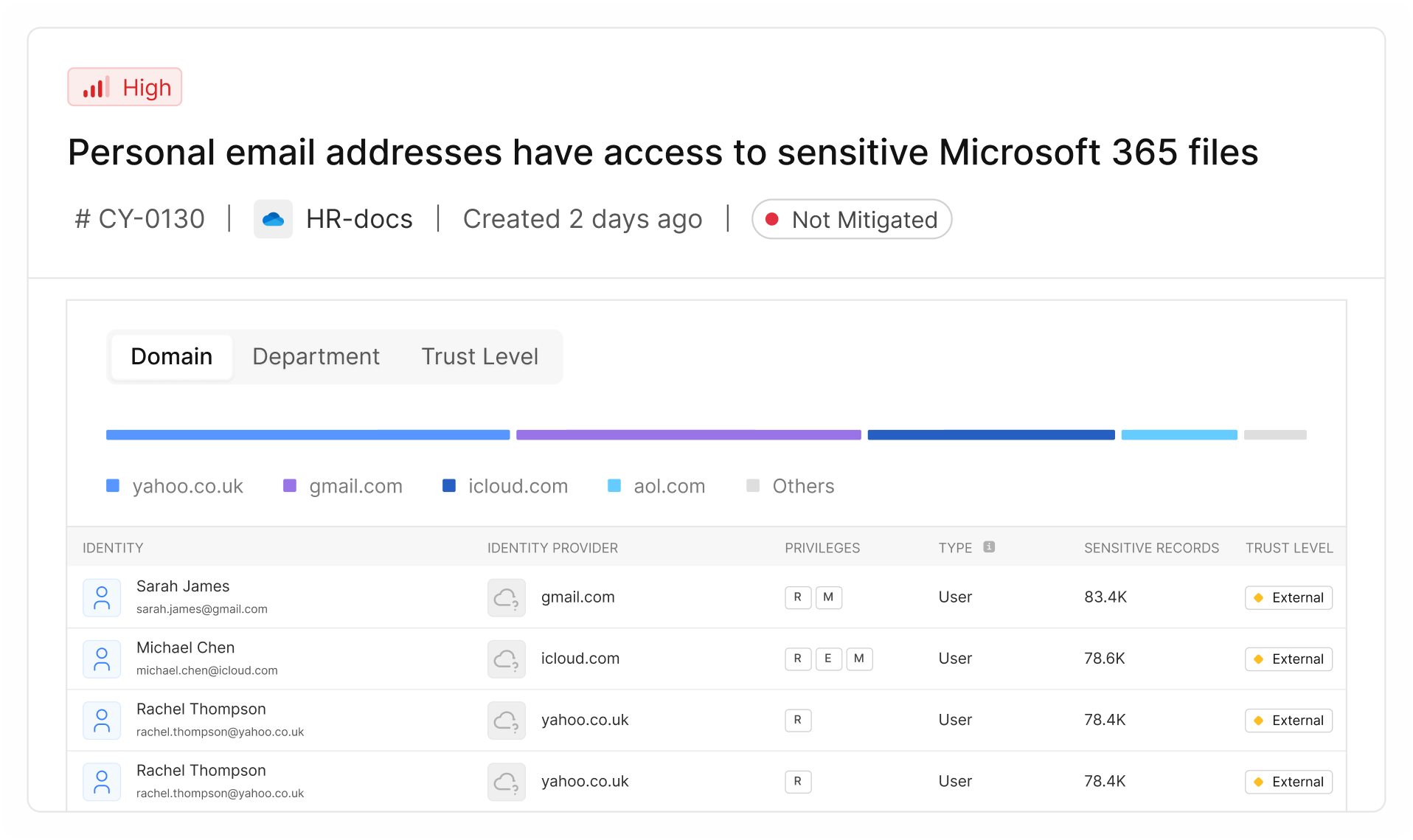The height and width of the screenshot is (840, 1413).
Task: Open the HR-docs asset link
Action: coord(359,219)
